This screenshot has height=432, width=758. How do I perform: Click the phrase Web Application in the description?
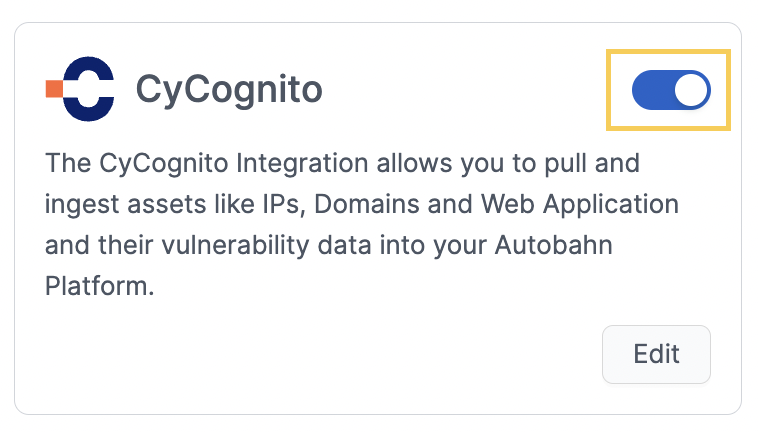point(580,204)
